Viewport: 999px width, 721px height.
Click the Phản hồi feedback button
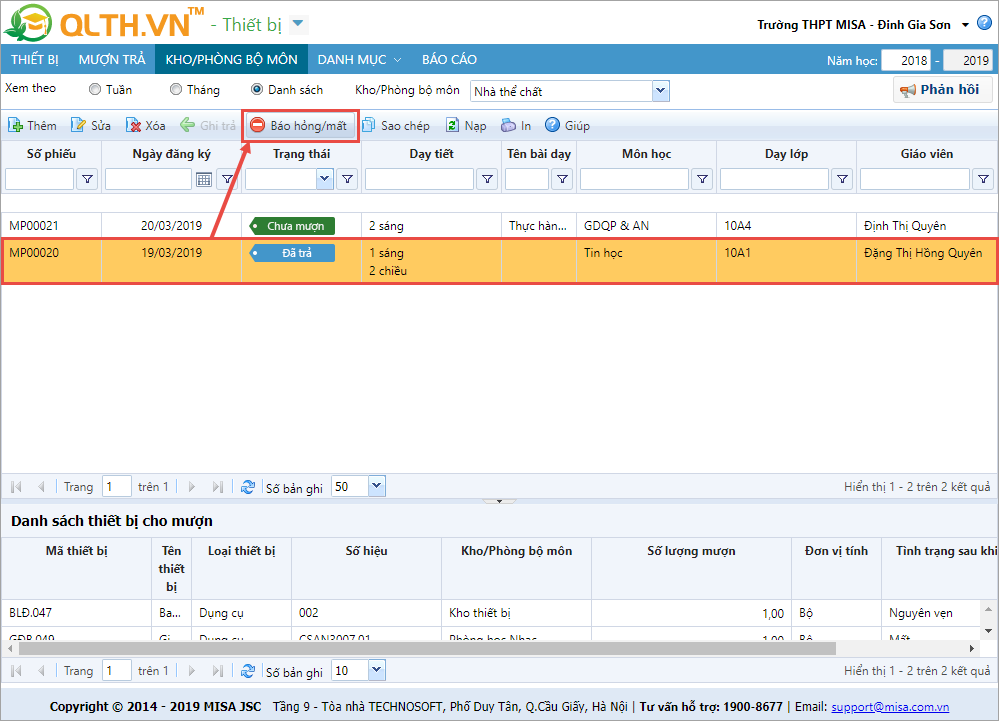942,90
